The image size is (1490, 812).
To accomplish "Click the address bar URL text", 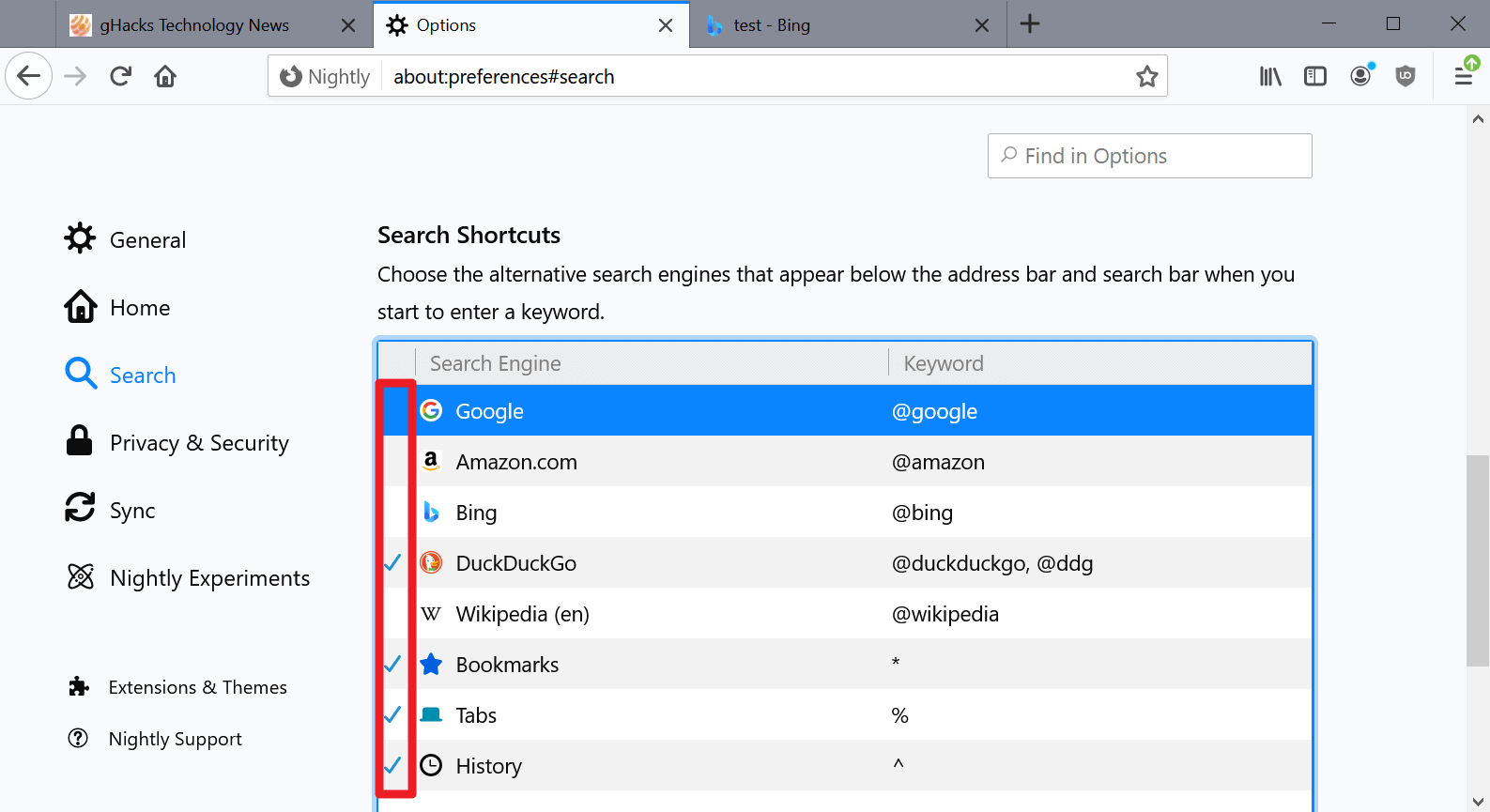I will [503, 76].
